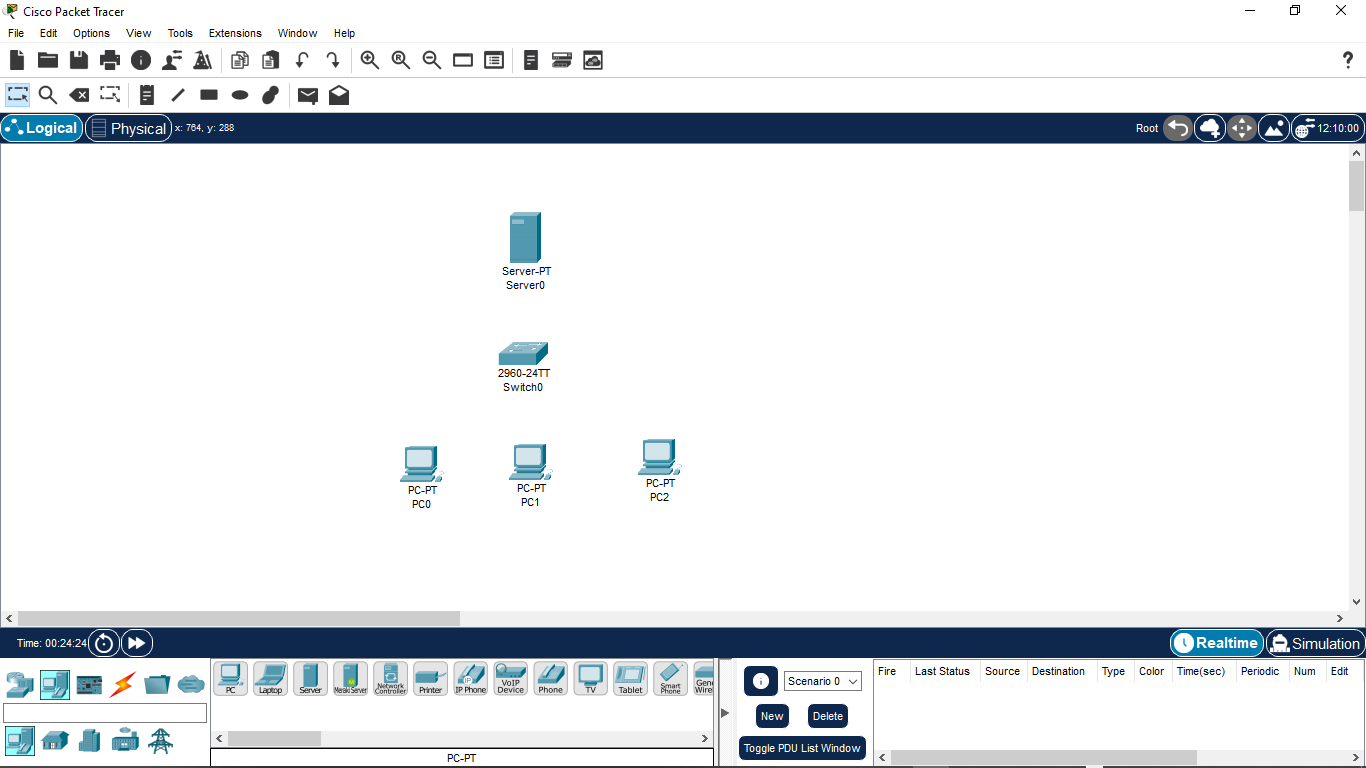
Task: Paste with the clipboard Paste icon
Action: (x=271, y=60)
